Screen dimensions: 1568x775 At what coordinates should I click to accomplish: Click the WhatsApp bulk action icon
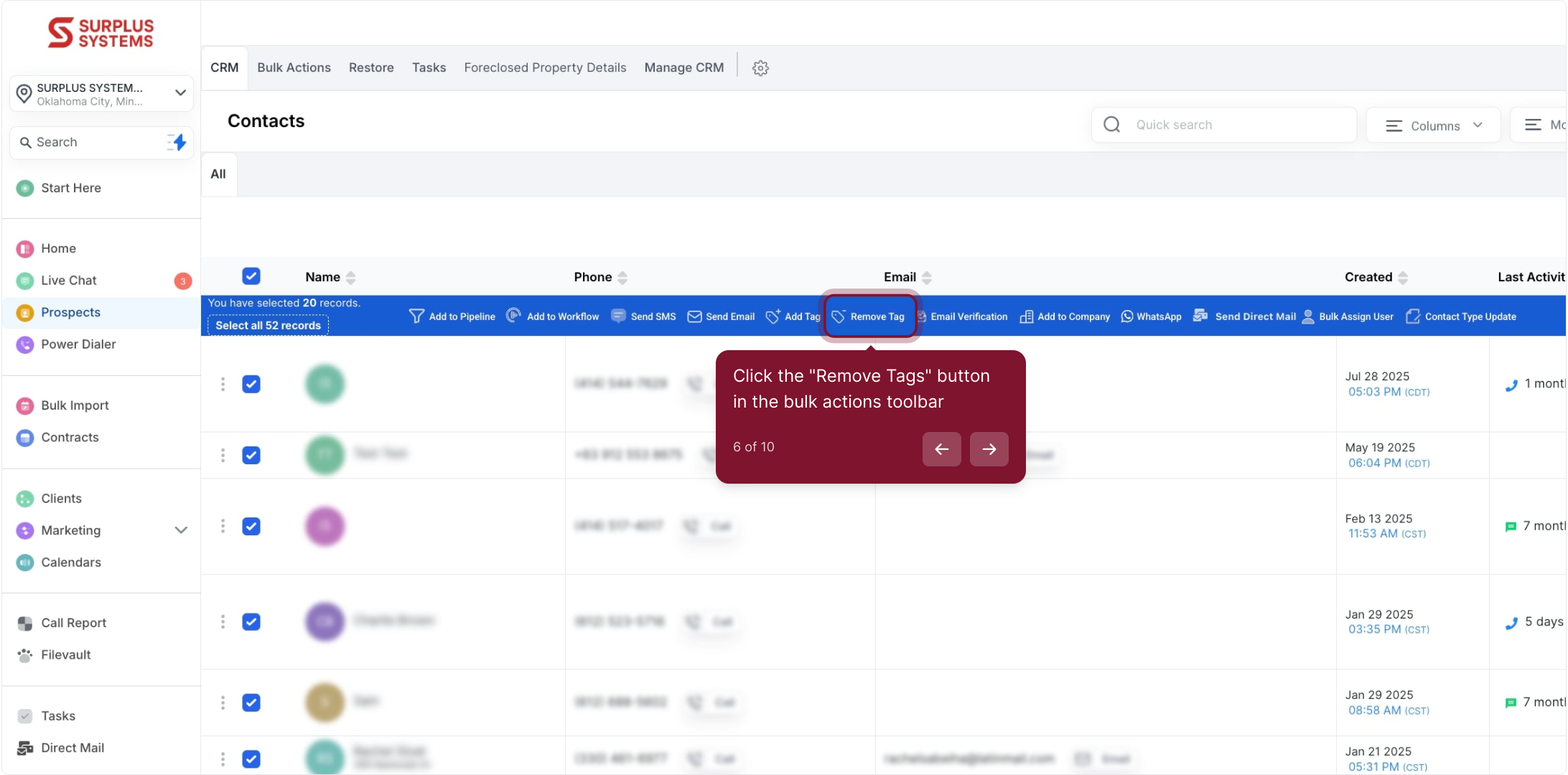[x=1127, y=316]
